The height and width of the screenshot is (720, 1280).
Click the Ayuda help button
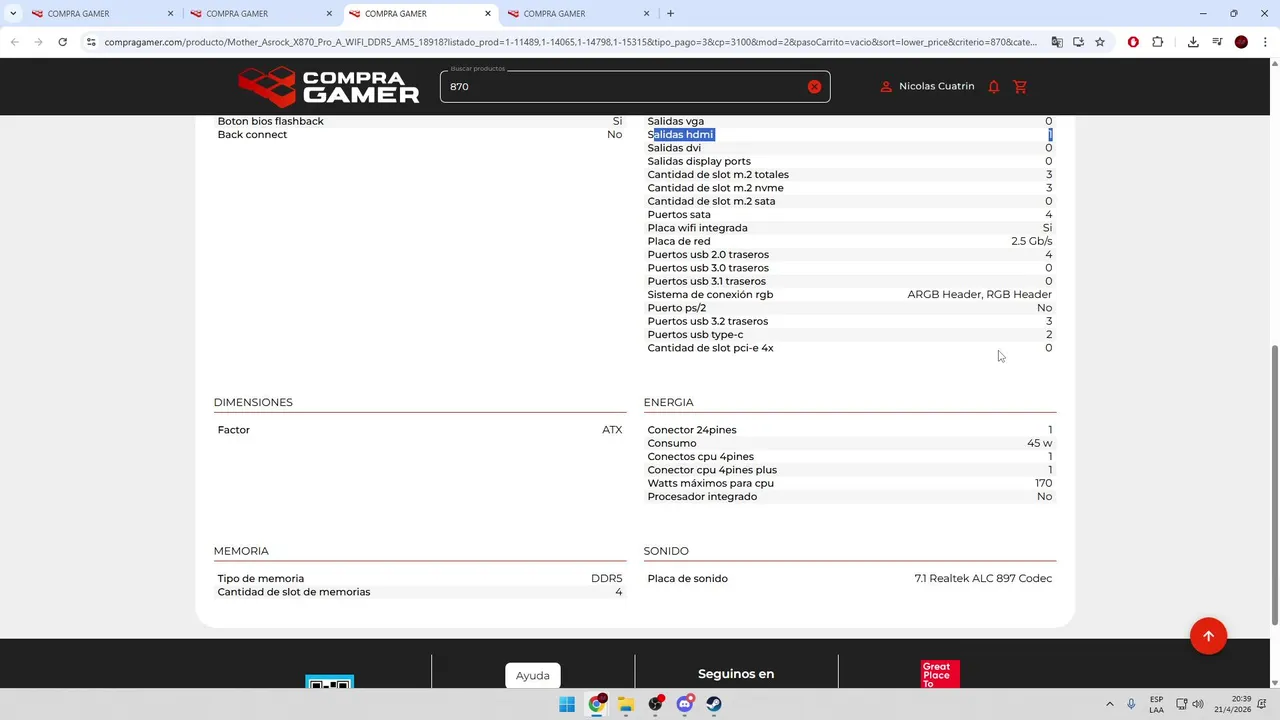[x=533, y=676]
